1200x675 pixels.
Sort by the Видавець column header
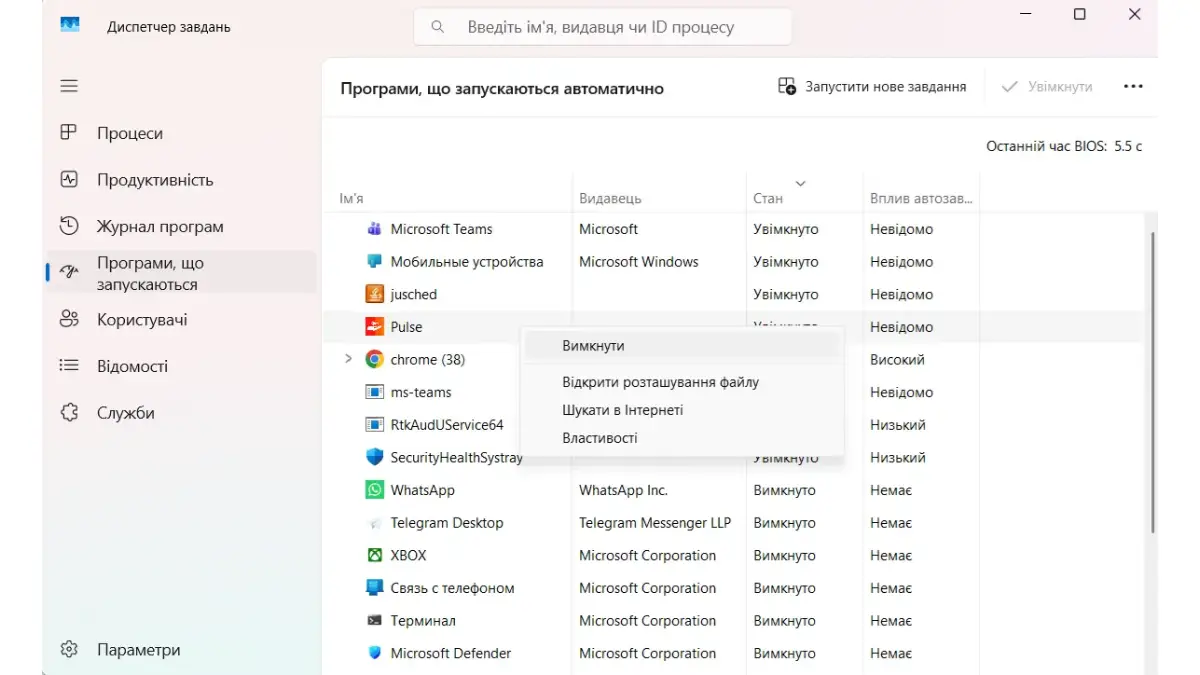point(610,199)
